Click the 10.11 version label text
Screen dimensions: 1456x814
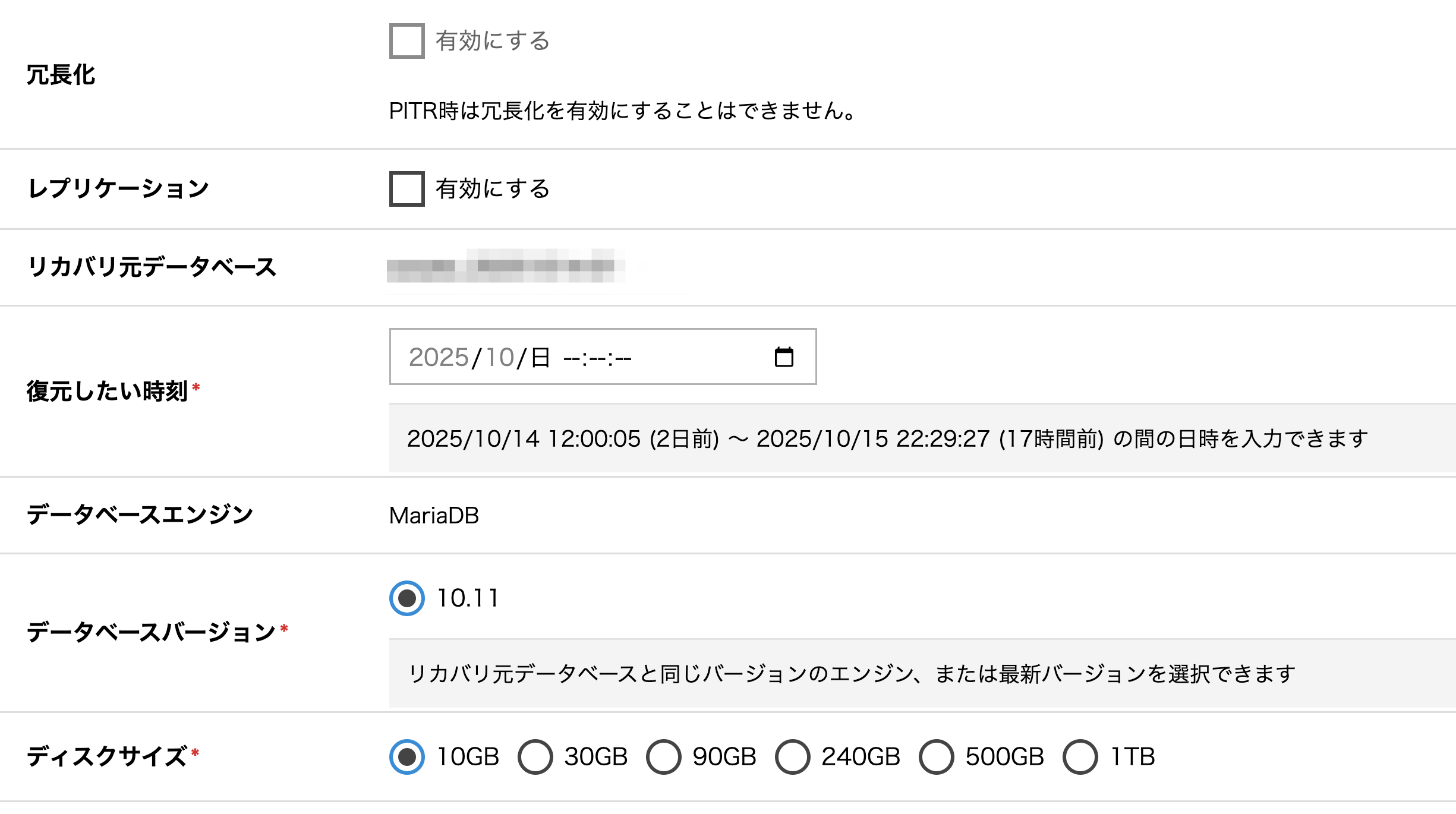click(468, 598)
